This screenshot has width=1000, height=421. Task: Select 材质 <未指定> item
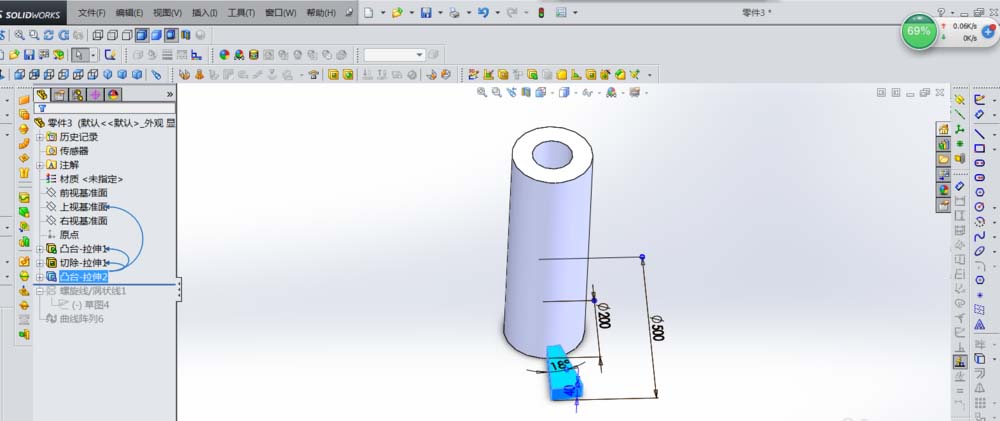(91, 179)
